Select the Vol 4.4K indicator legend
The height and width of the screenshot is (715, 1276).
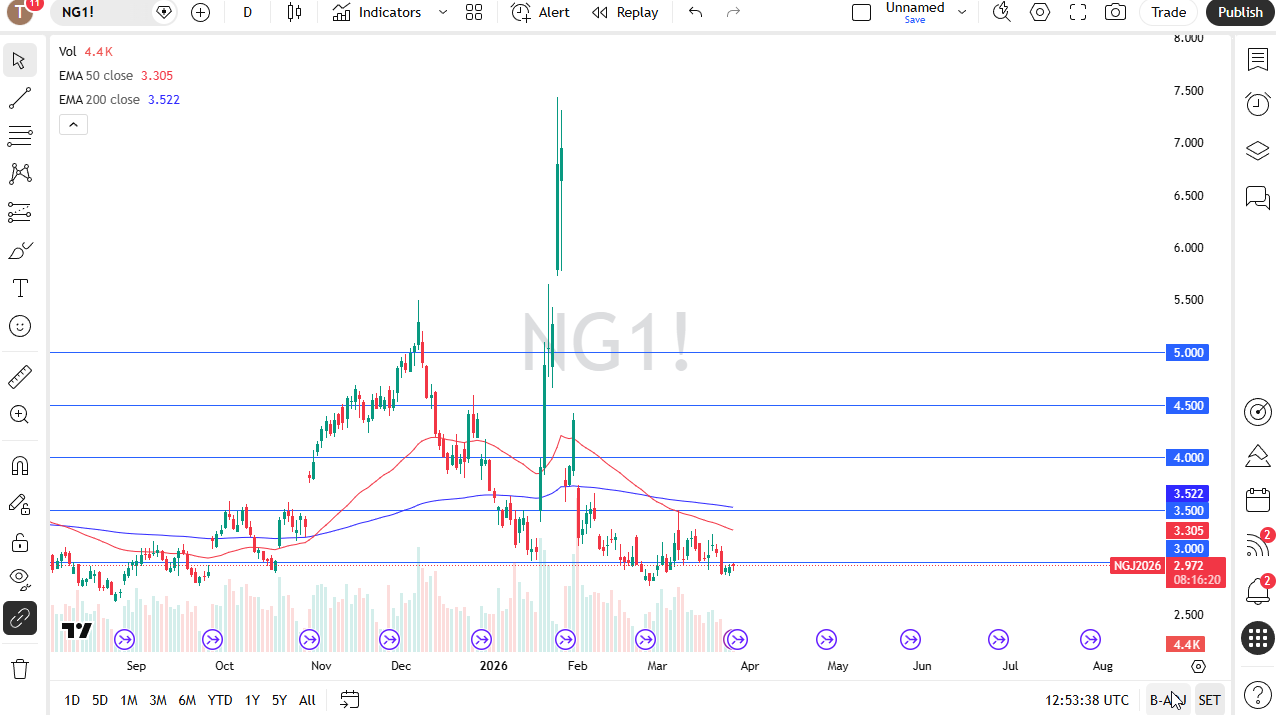pos(86,51)
